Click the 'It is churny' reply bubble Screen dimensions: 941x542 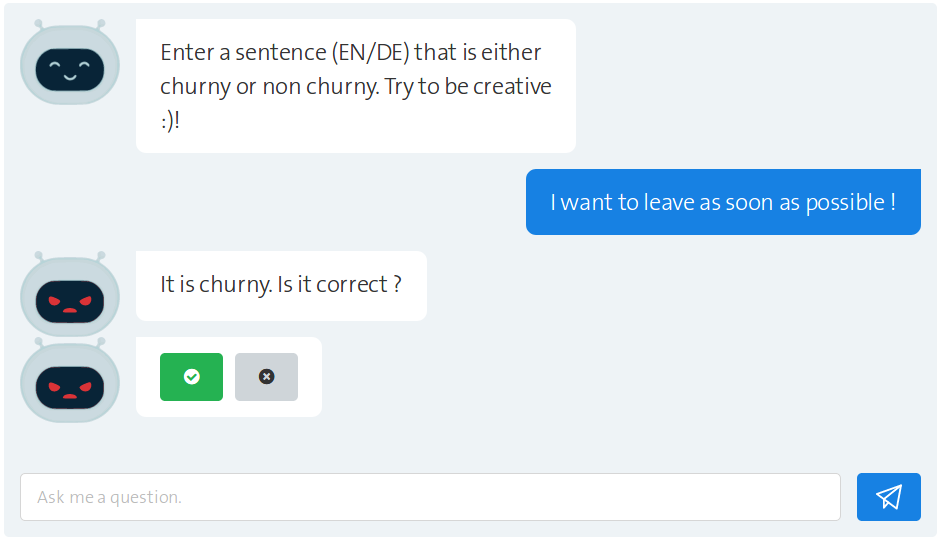[x=281, y=285]
